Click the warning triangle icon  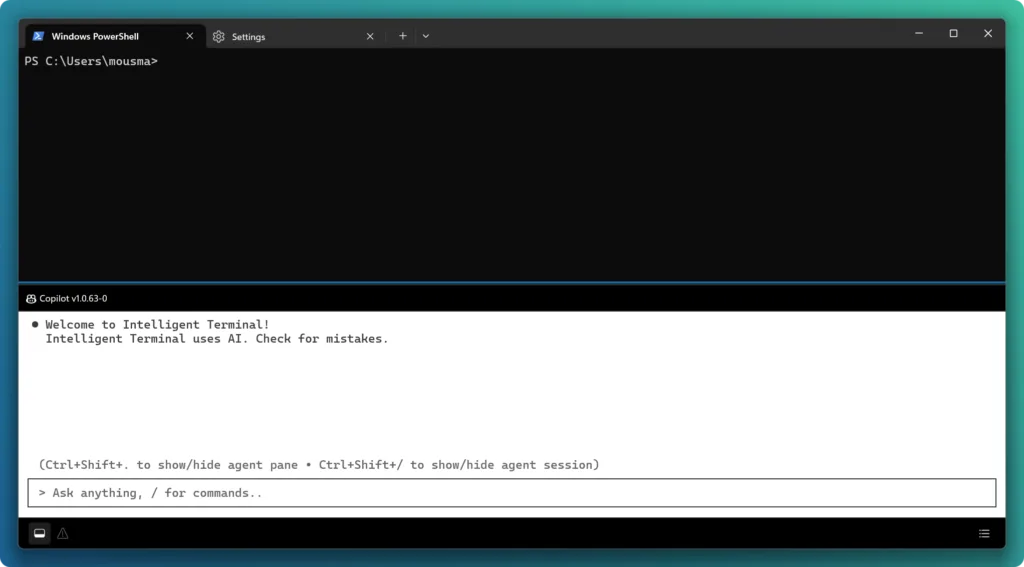click(63, 534)
